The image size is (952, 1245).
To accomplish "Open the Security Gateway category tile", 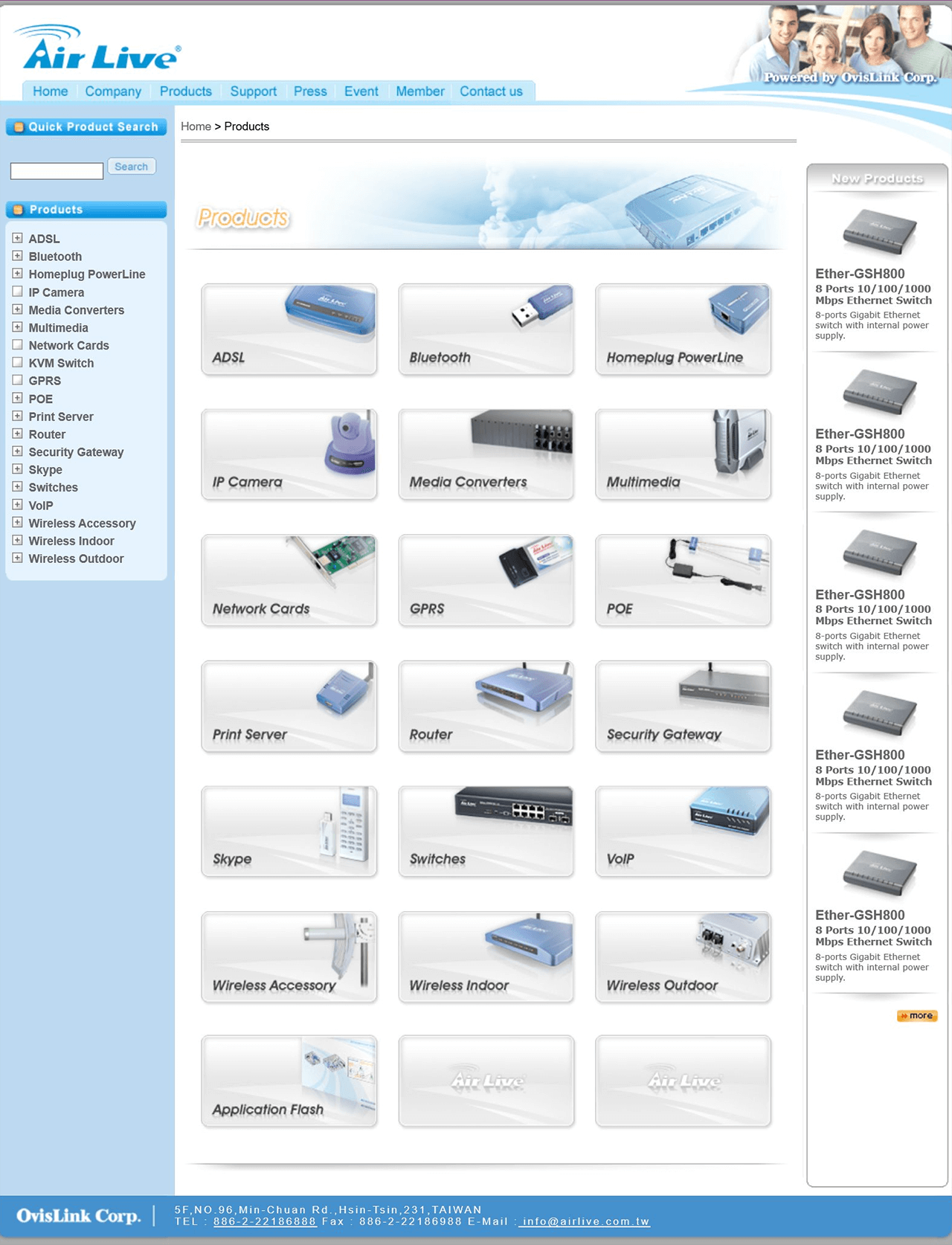I will [683, 706].
